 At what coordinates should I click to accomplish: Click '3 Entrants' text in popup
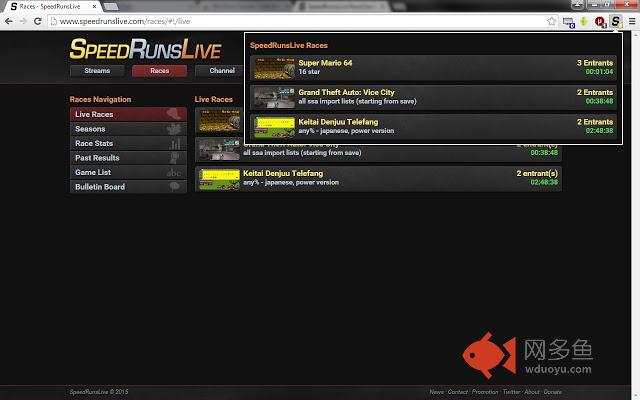click(x=595, y=63)
